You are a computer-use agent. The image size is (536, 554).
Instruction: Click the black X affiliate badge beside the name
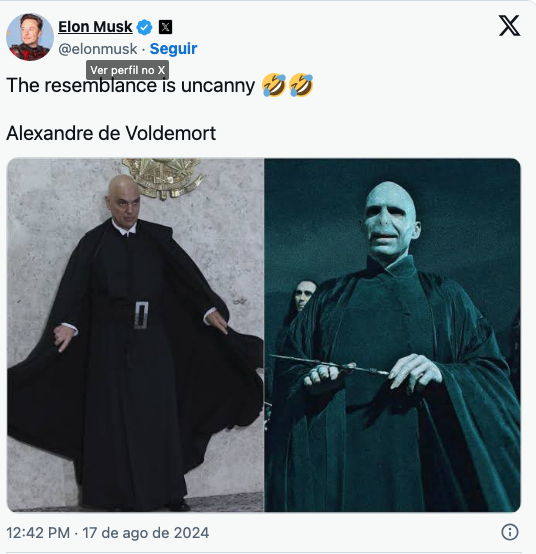click(165, 27)
